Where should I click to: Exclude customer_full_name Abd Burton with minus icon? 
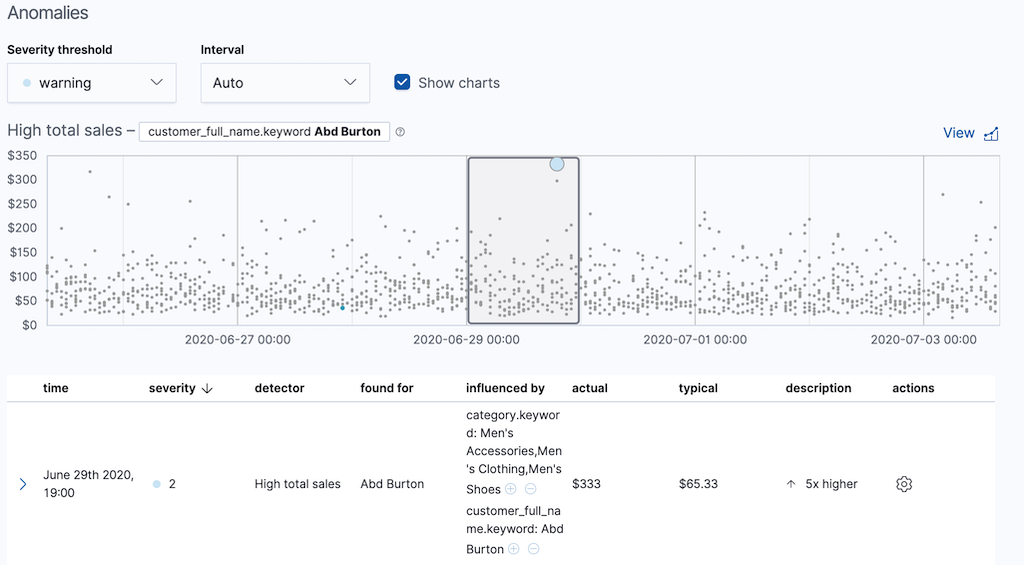[534, 549]
